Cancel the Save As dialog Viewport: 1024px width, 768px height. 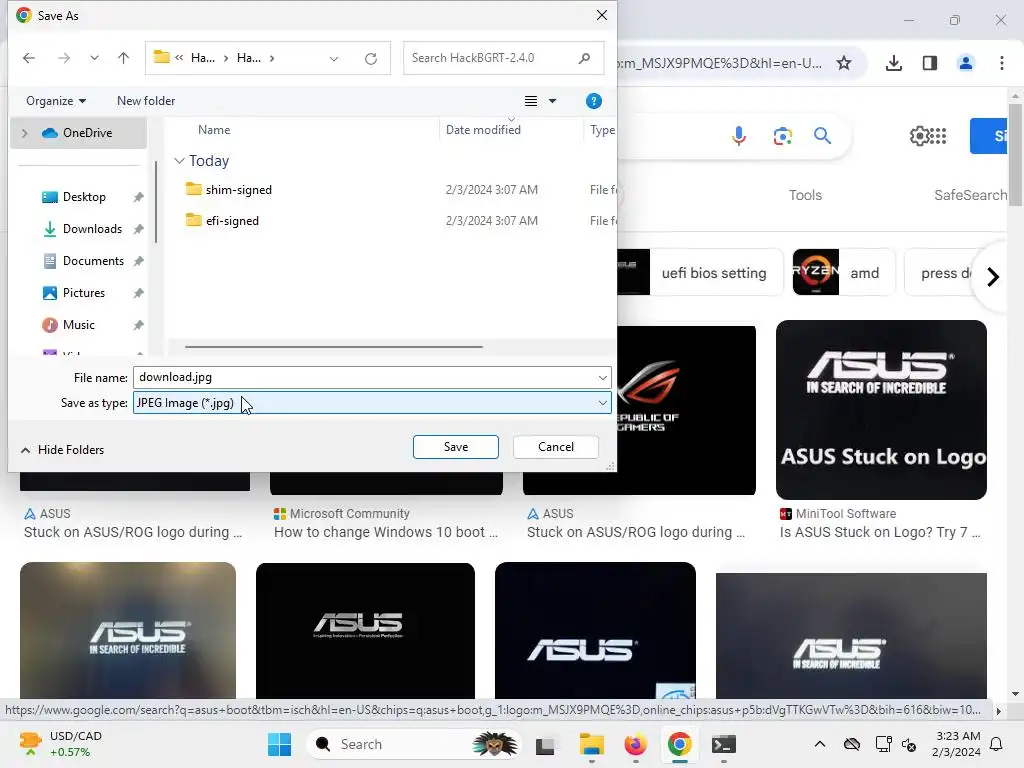tap(556, 447)
